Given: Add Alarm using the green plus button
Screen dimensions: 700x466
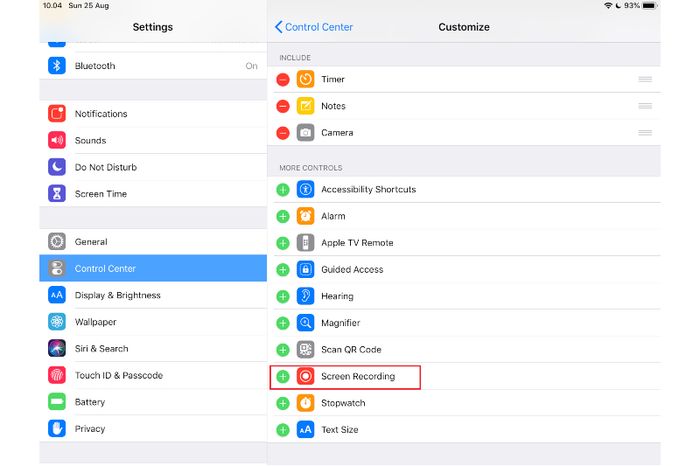Looking at the screenshot, I should point(283,216).
